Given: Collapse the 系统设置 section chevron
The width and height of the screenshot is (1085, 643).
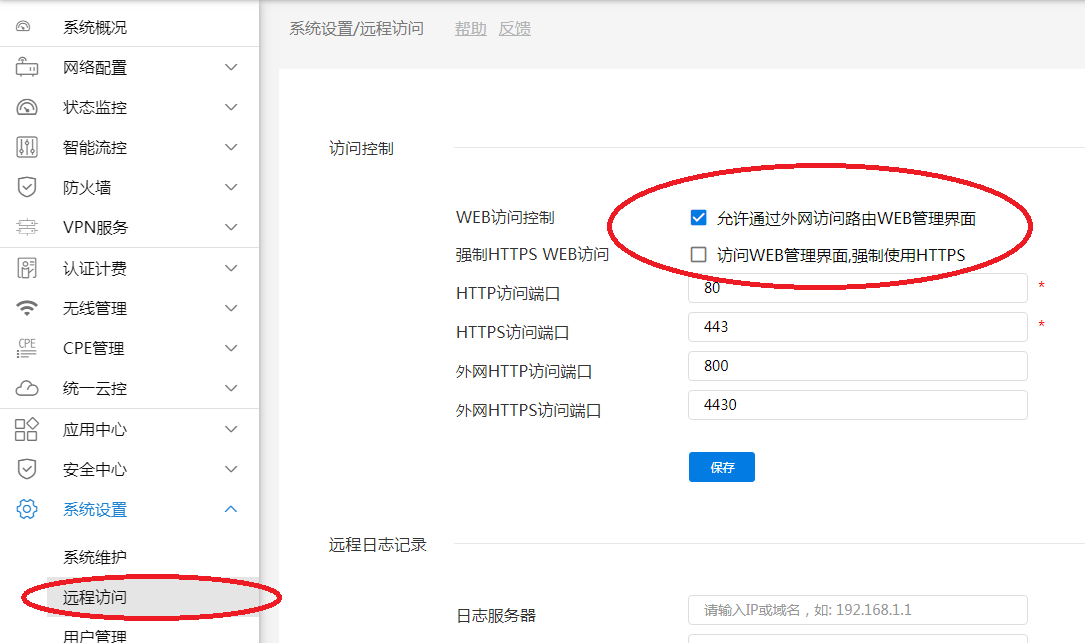Looking at the screenshot, I should point(231,510).
